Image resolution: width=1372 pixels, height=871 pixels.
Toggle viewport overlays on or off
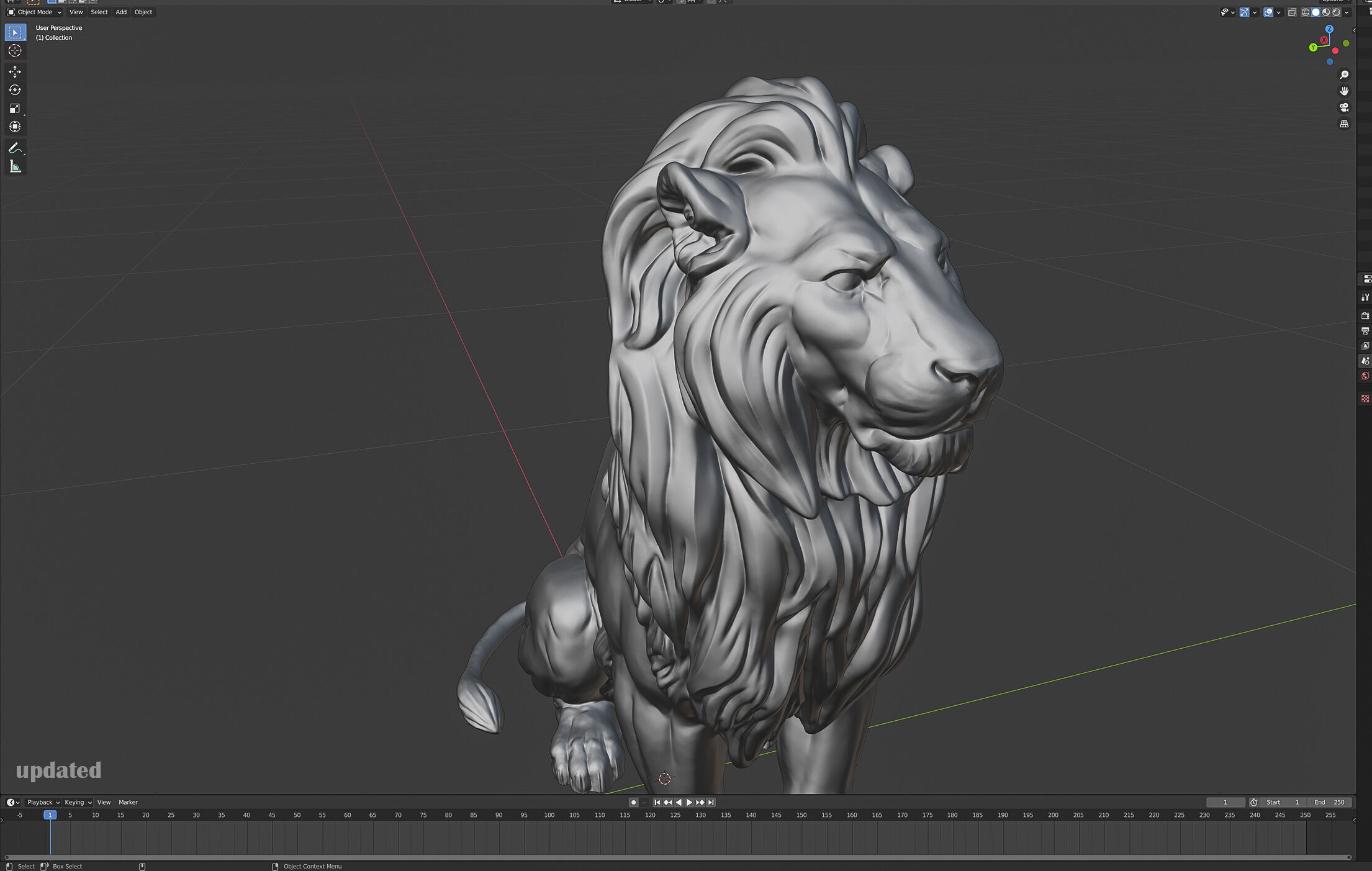(1268, 12)
